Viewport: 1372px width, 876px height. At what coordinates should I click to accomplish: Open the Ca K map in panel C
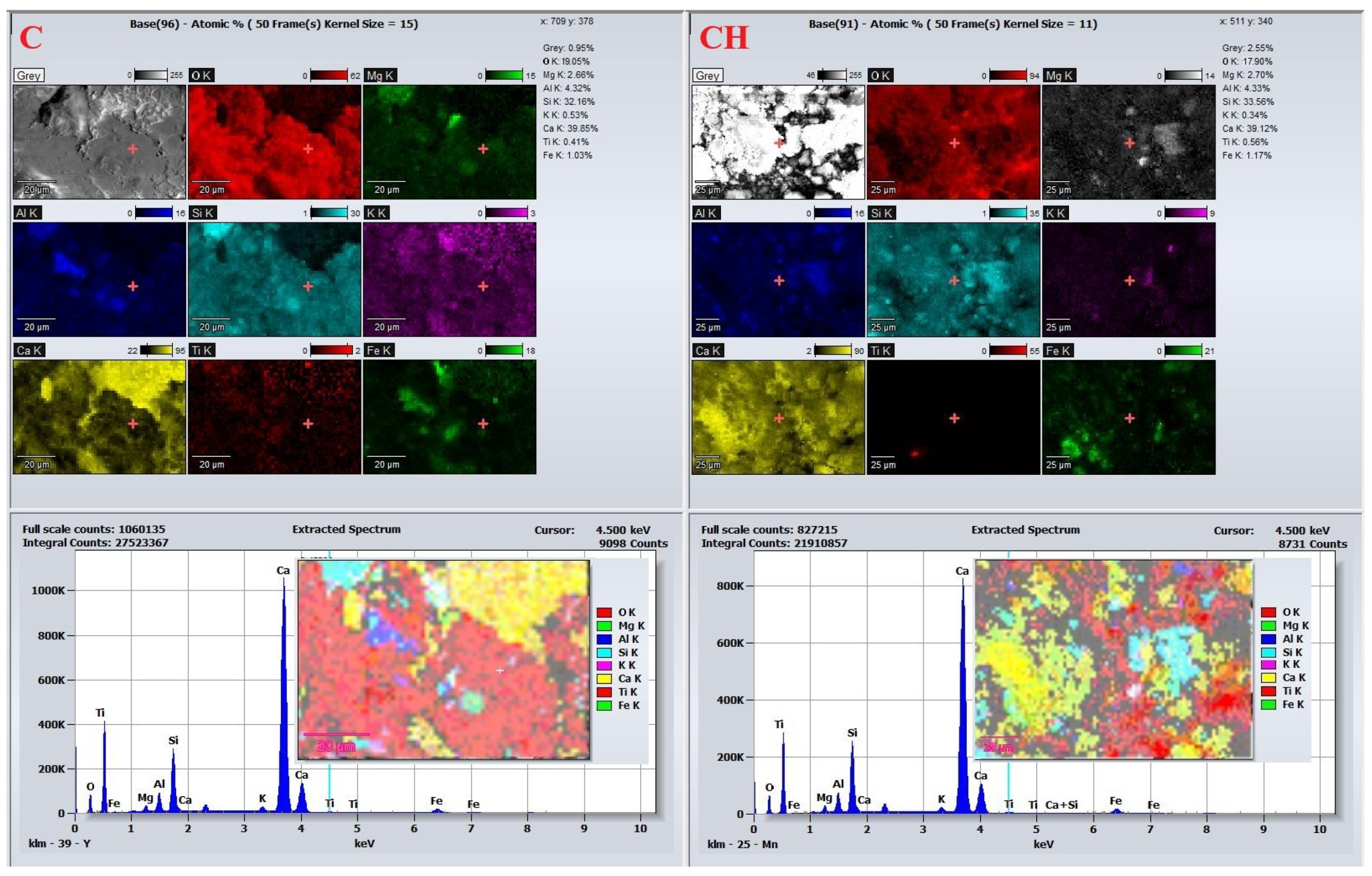point(99,417)
